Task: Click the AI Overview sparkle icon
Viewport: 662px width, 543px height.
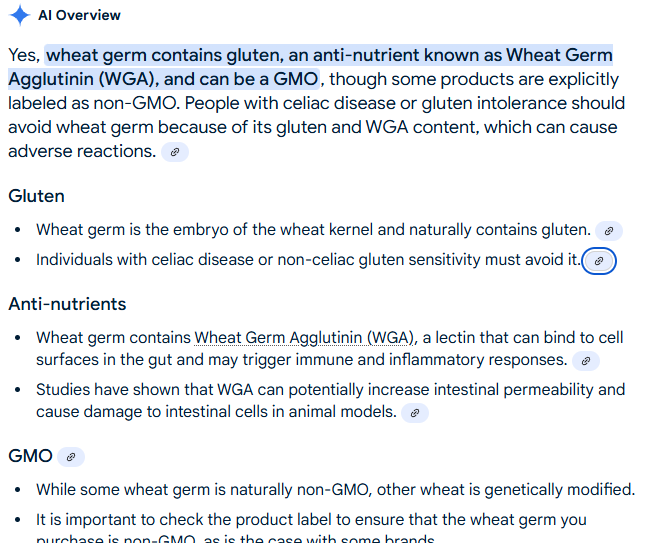Action: [x=19, y=16]
